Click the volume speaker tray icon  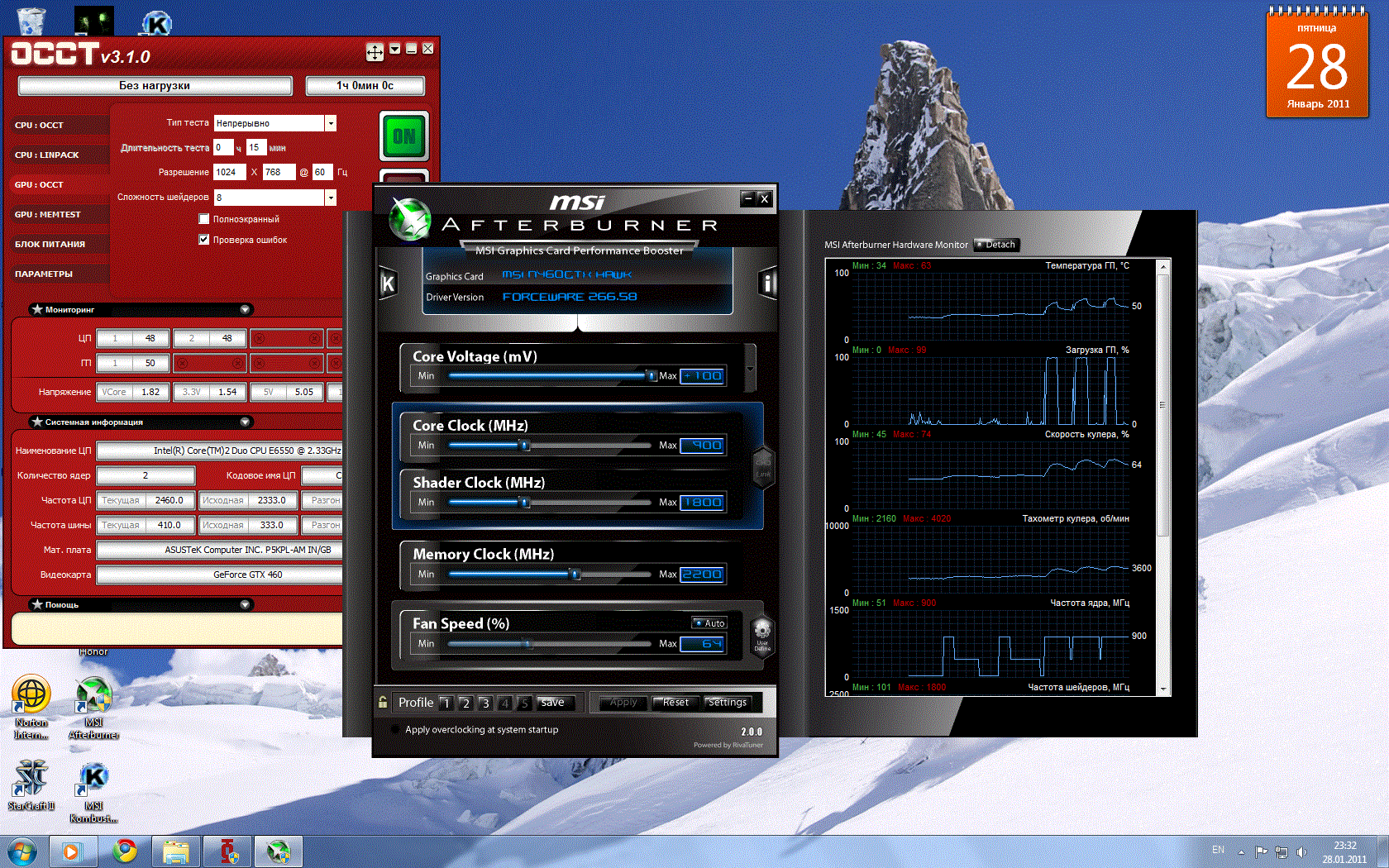coord(1302,851)
